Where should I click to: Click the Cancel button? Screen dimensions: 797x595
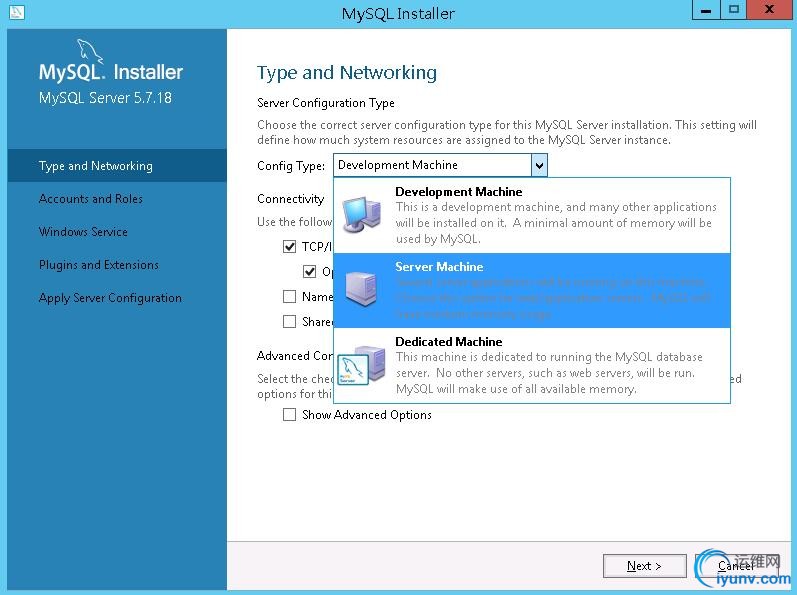point(735,566)
